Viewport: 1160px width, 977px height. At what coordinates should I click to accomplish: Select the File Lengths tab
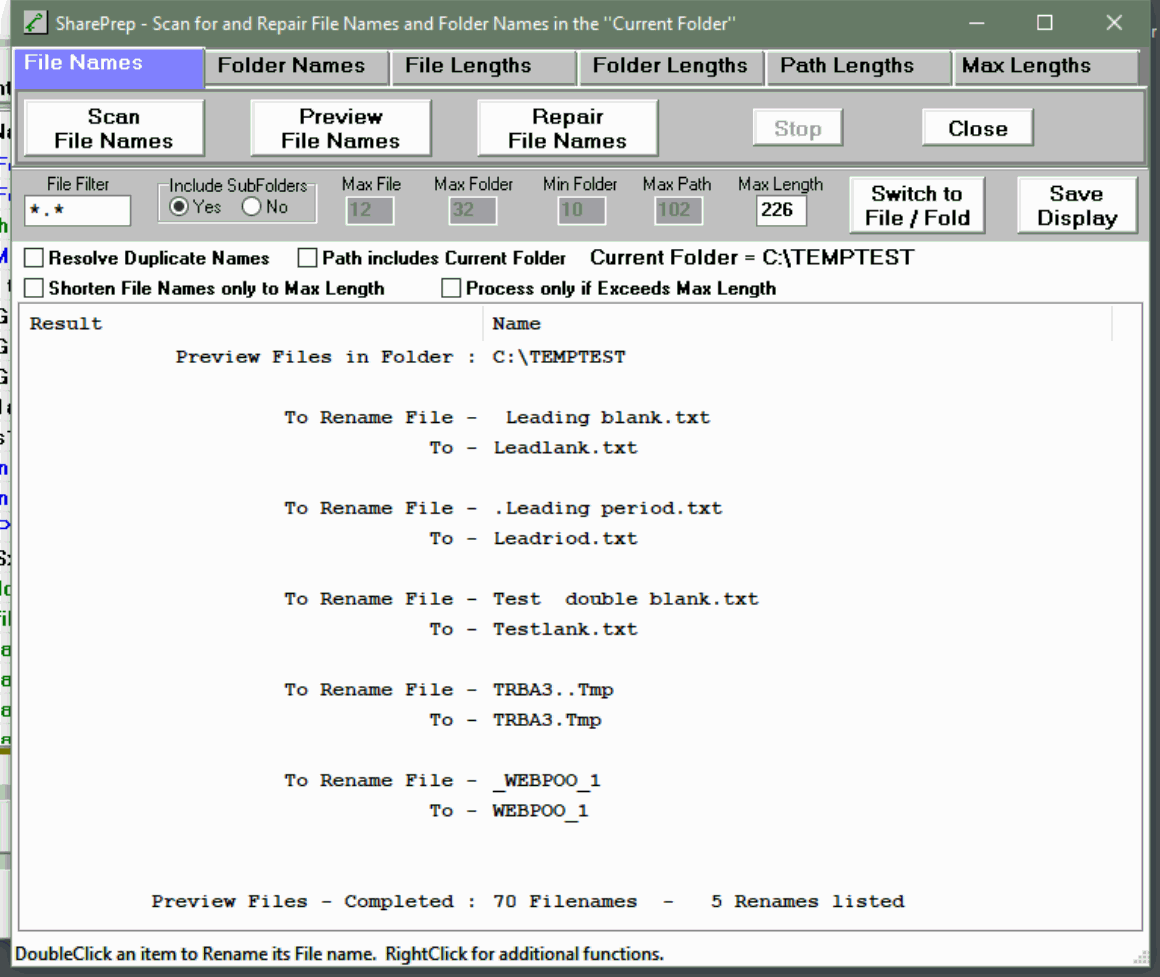pos(484,67)
